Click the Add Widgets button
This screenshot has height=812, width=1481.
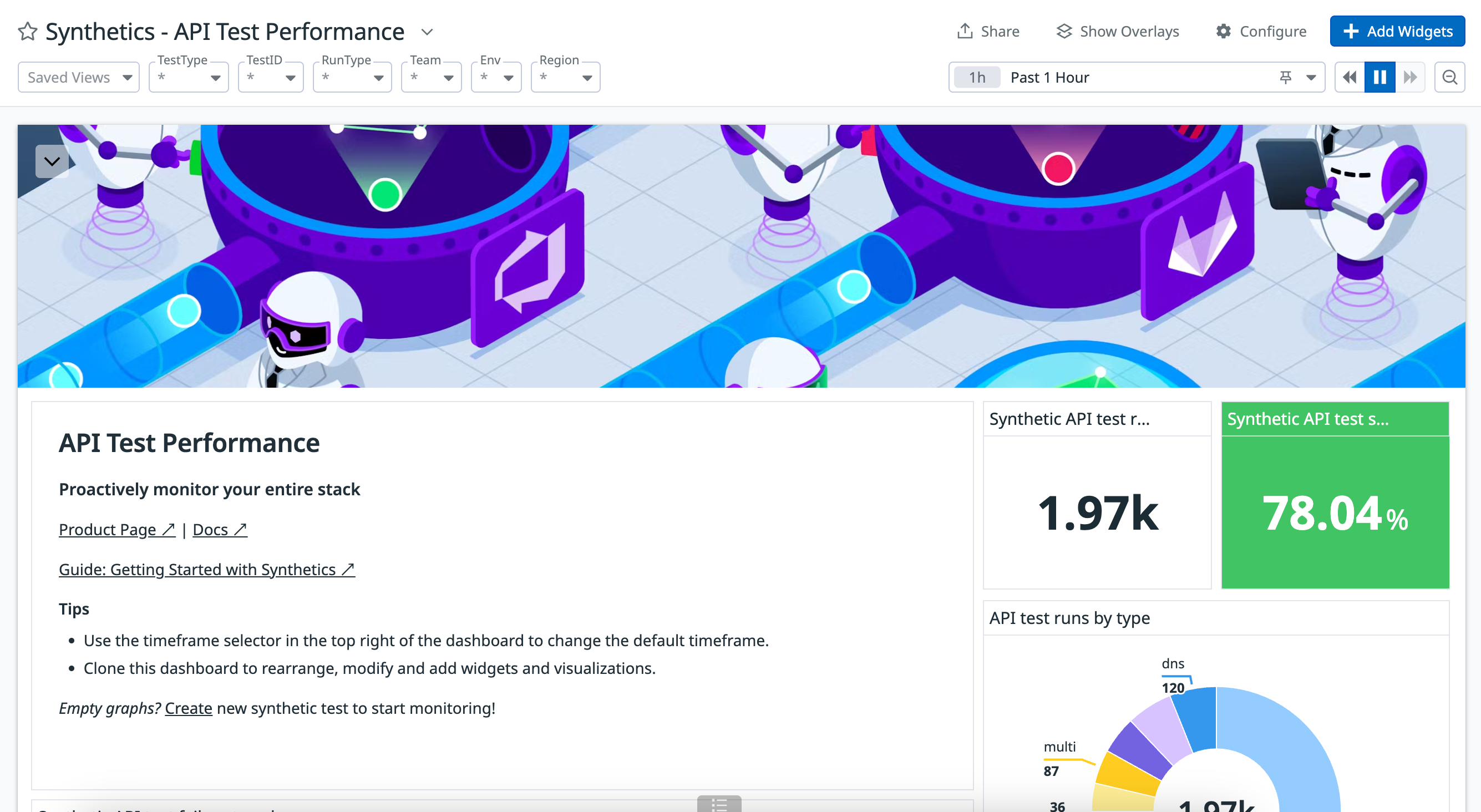tap(1397, 31)
